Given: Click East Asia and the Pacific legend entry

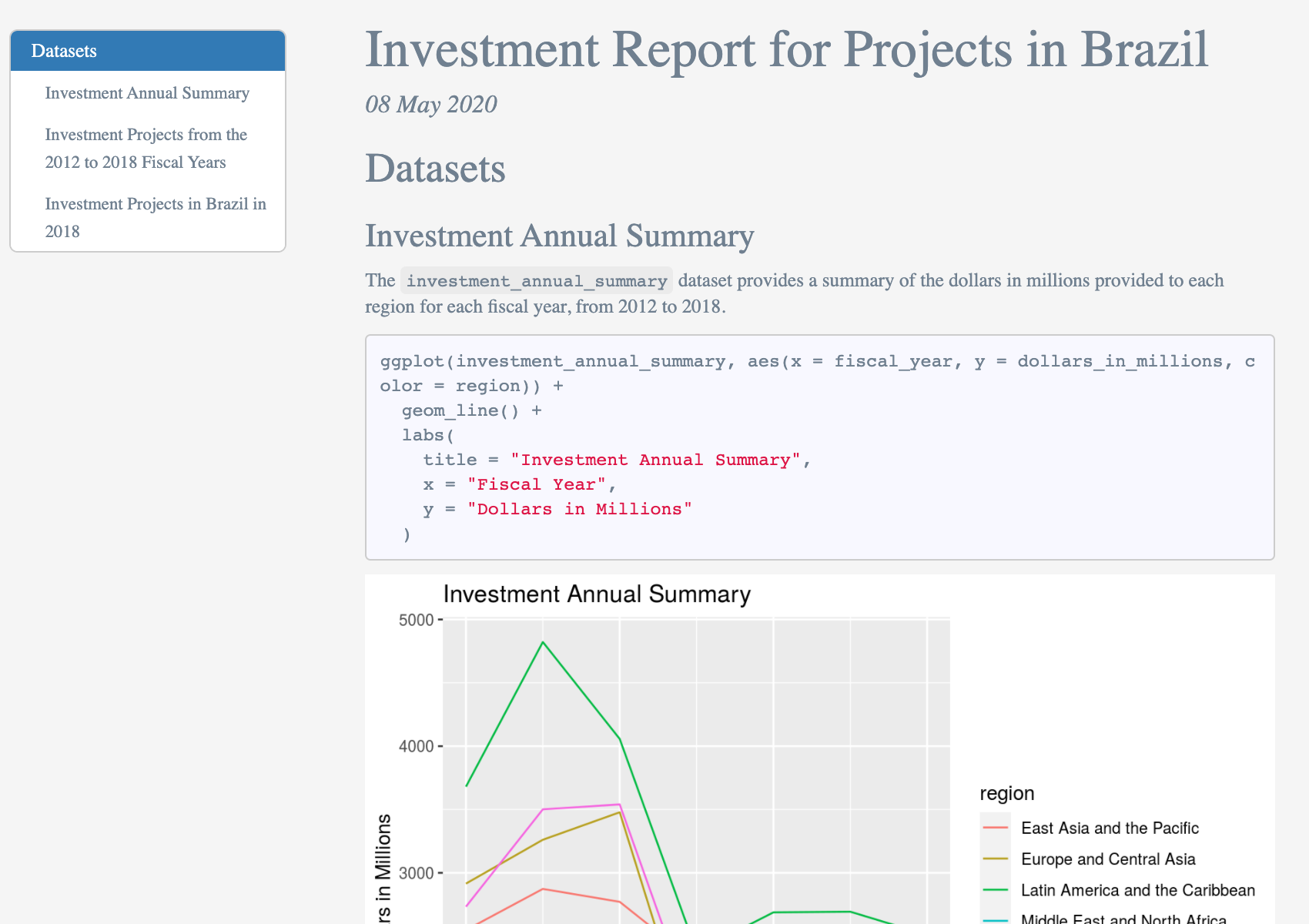Looking at the screenshot, I should (1110, 828).
